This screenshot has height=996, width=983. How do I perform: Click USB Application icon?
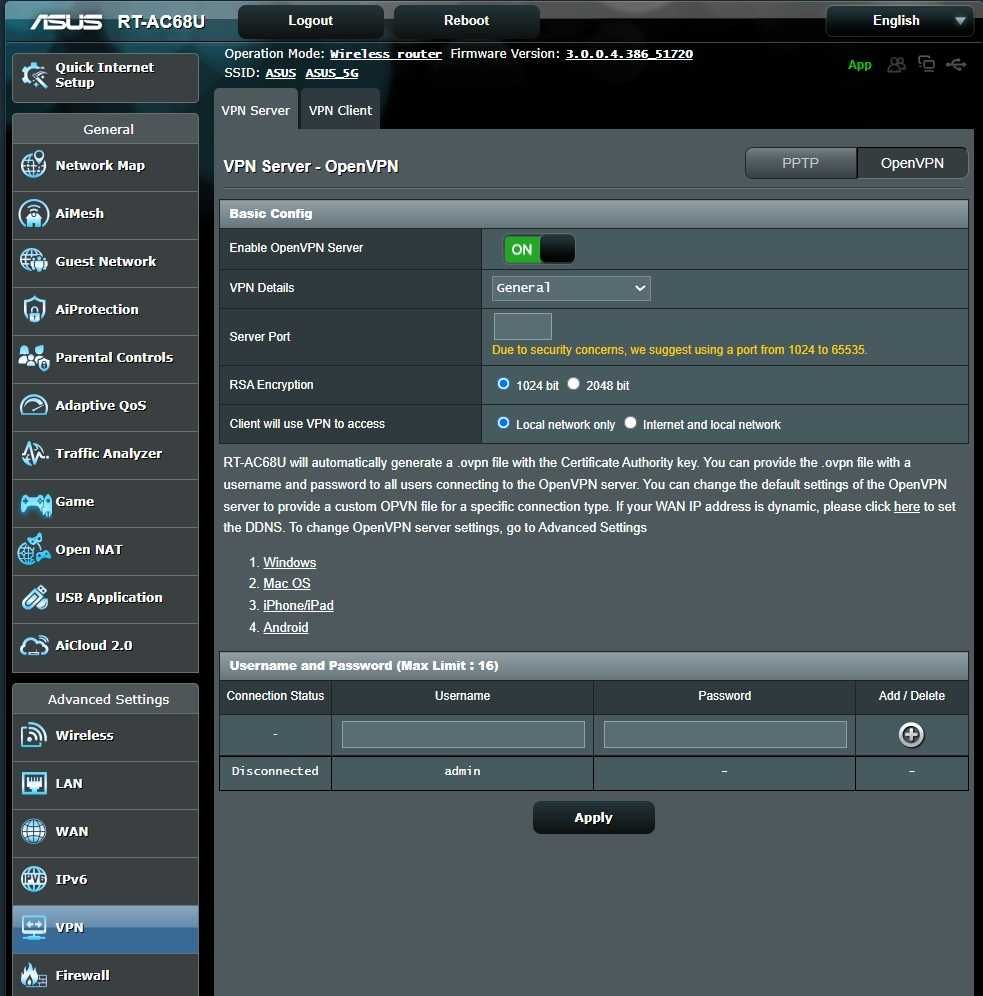[34, 598]
